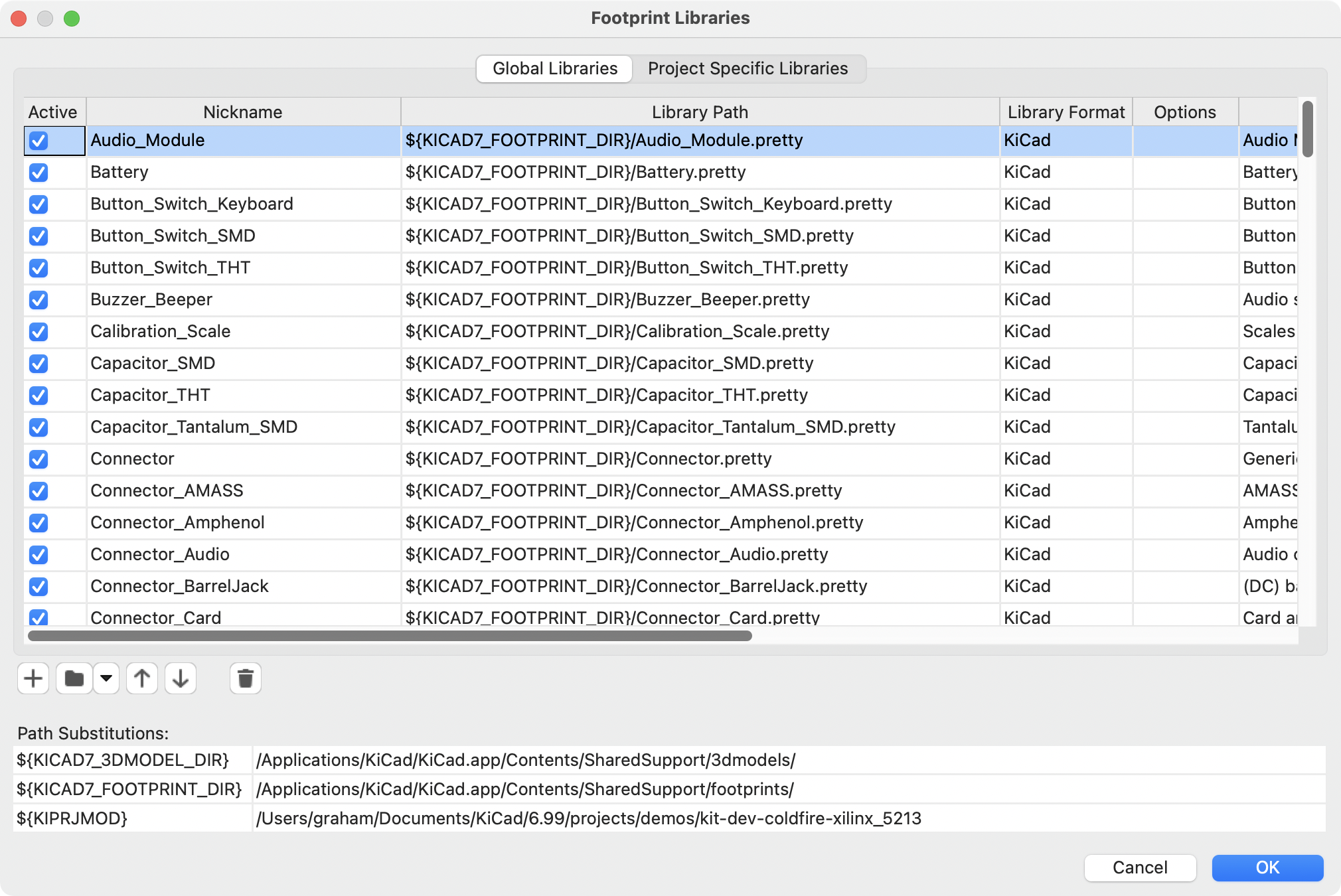The height and width of the screenshot is (896, 1341).
Task: Click the Options column header
Action: [1185, 112]
